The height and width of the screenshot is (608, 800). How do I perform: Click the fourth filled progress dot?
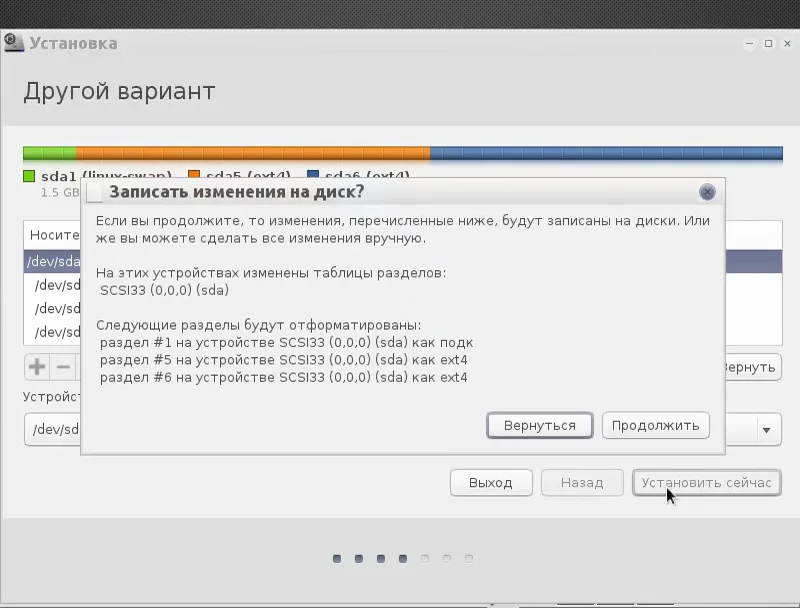[403, 559]
